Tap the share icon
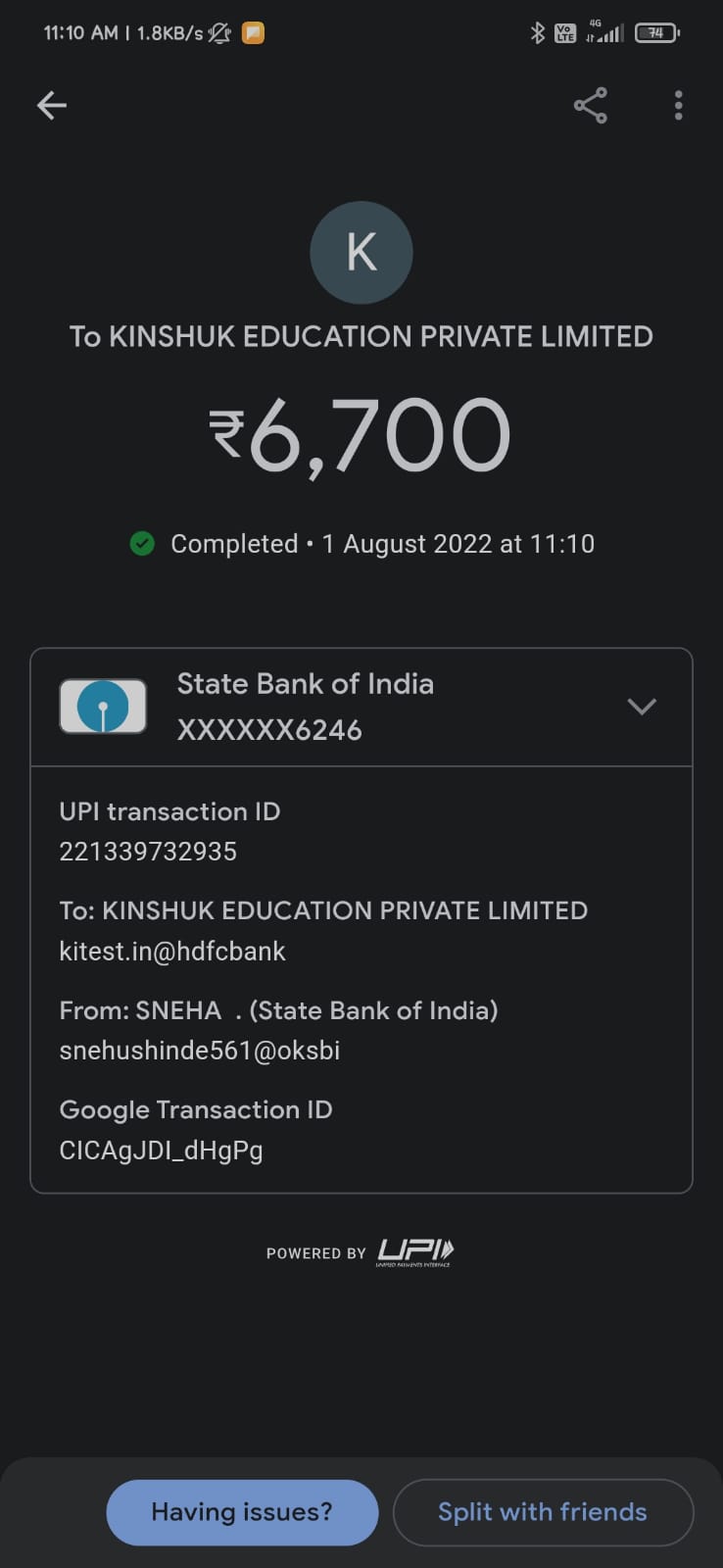 (x=591, y=105)
